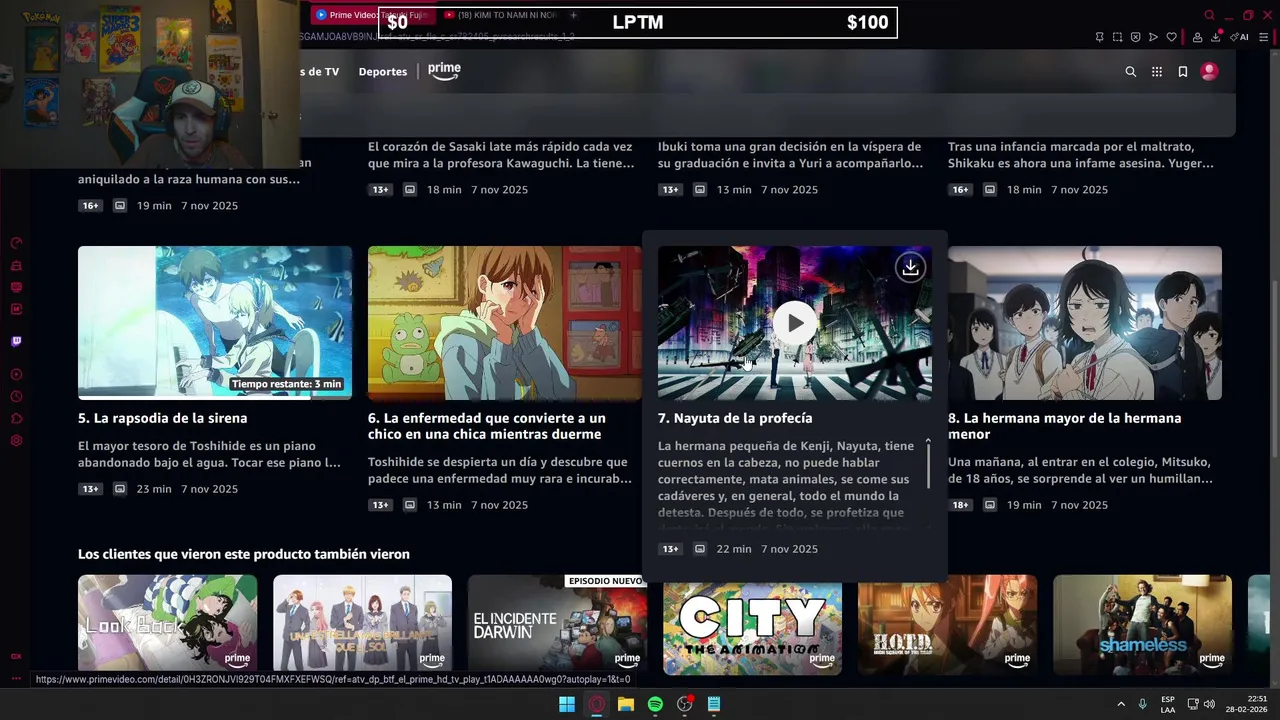1280x720 pixels.
Task: Click the browser pin icon in toolbar
Action: point(1099,37)
